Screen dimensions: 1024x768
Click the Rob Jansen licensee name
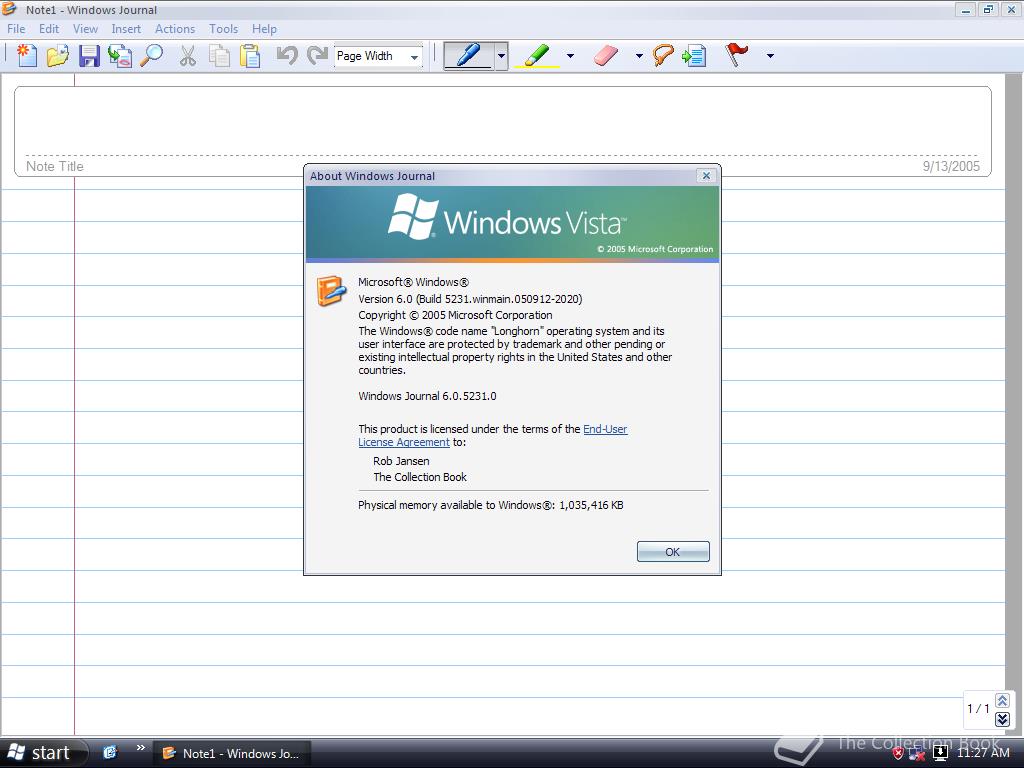tap(401, 460)
